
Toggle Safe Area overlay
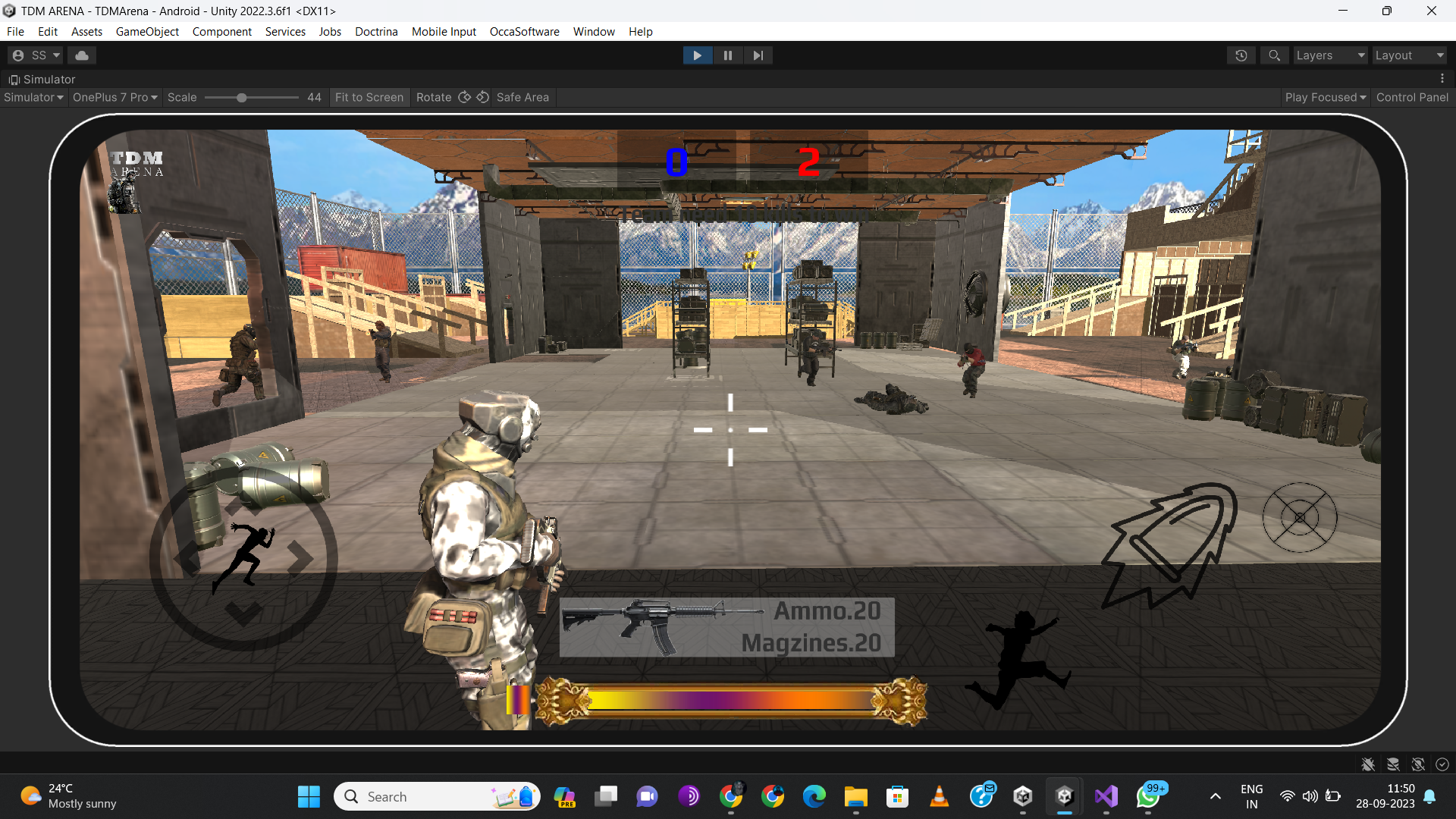tap(522, 97)
